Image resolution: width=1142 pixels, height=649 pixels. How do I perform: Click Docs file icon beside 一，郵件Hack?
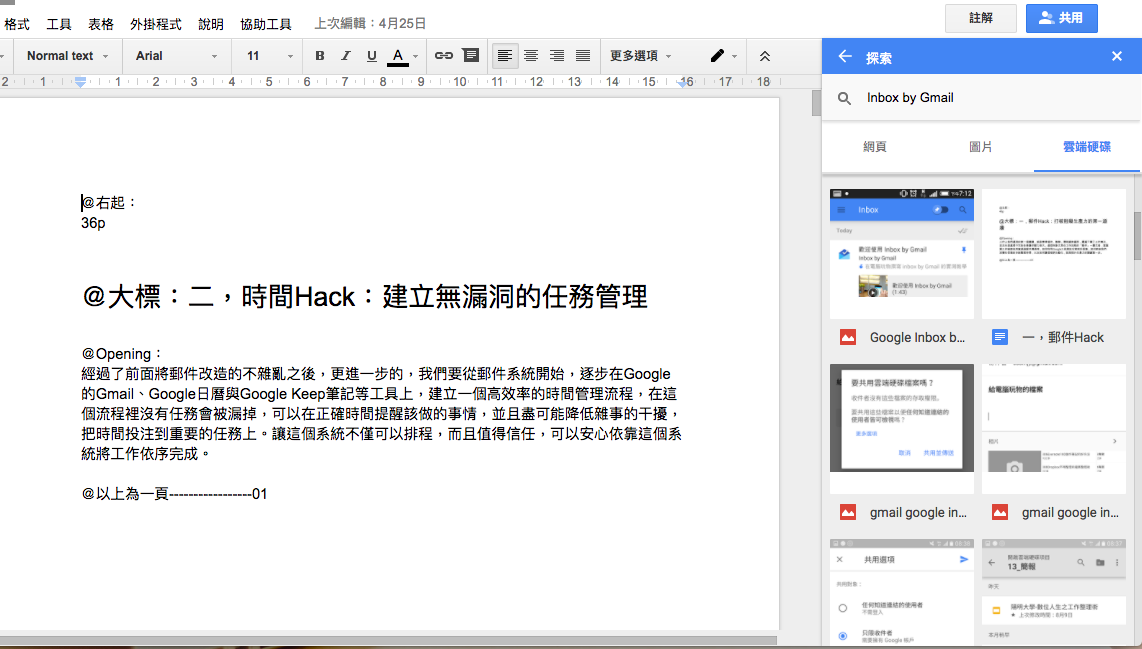[1000, 337]
